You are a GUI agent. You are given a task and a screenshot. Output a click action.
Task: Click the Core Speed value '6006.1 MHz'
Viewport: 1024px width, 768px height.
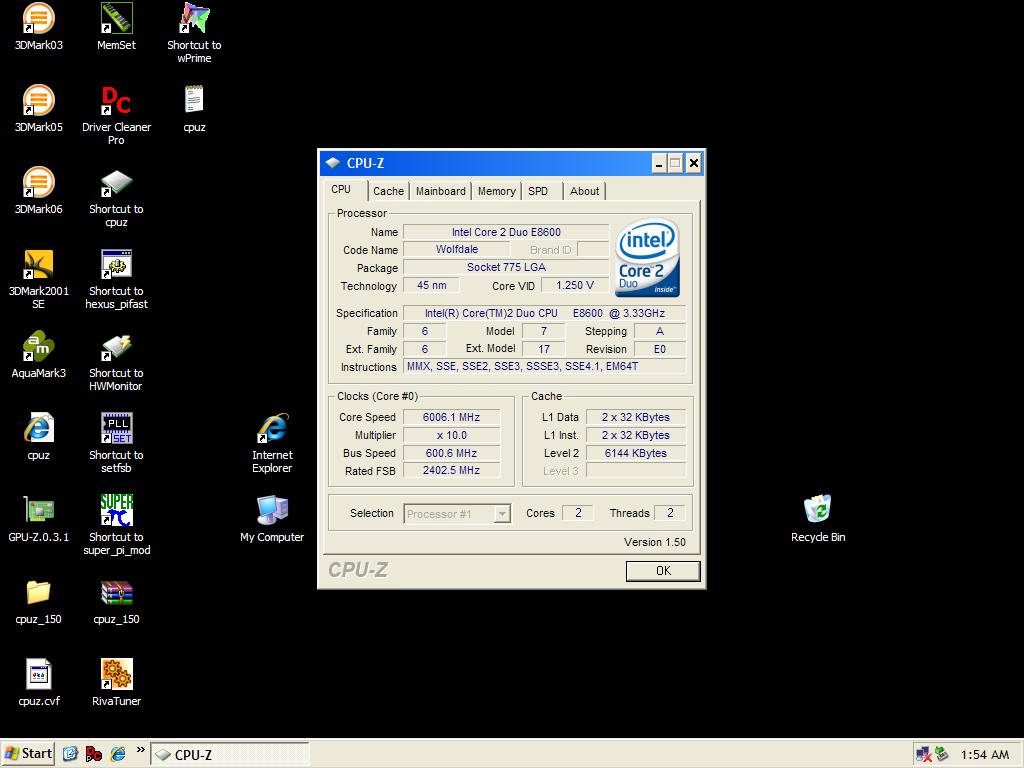[451, 417]
